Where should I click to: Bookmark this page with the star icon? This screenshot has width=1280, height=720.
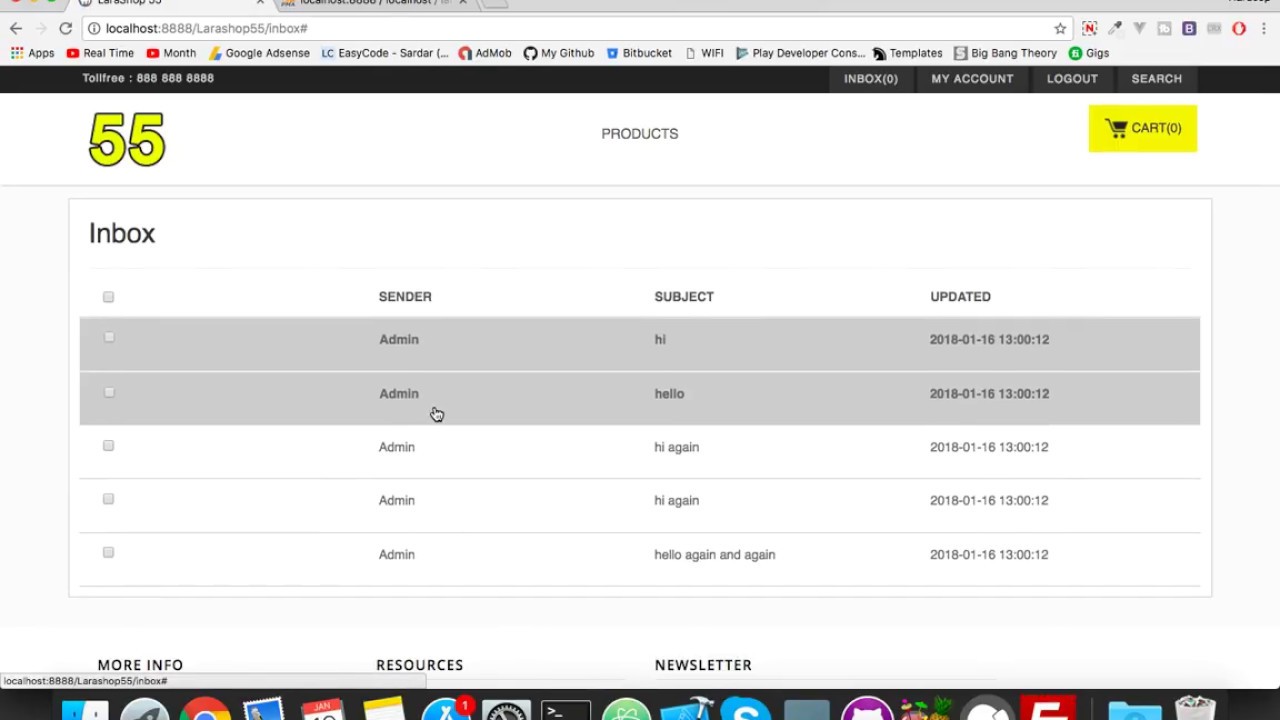[1060, 28]
